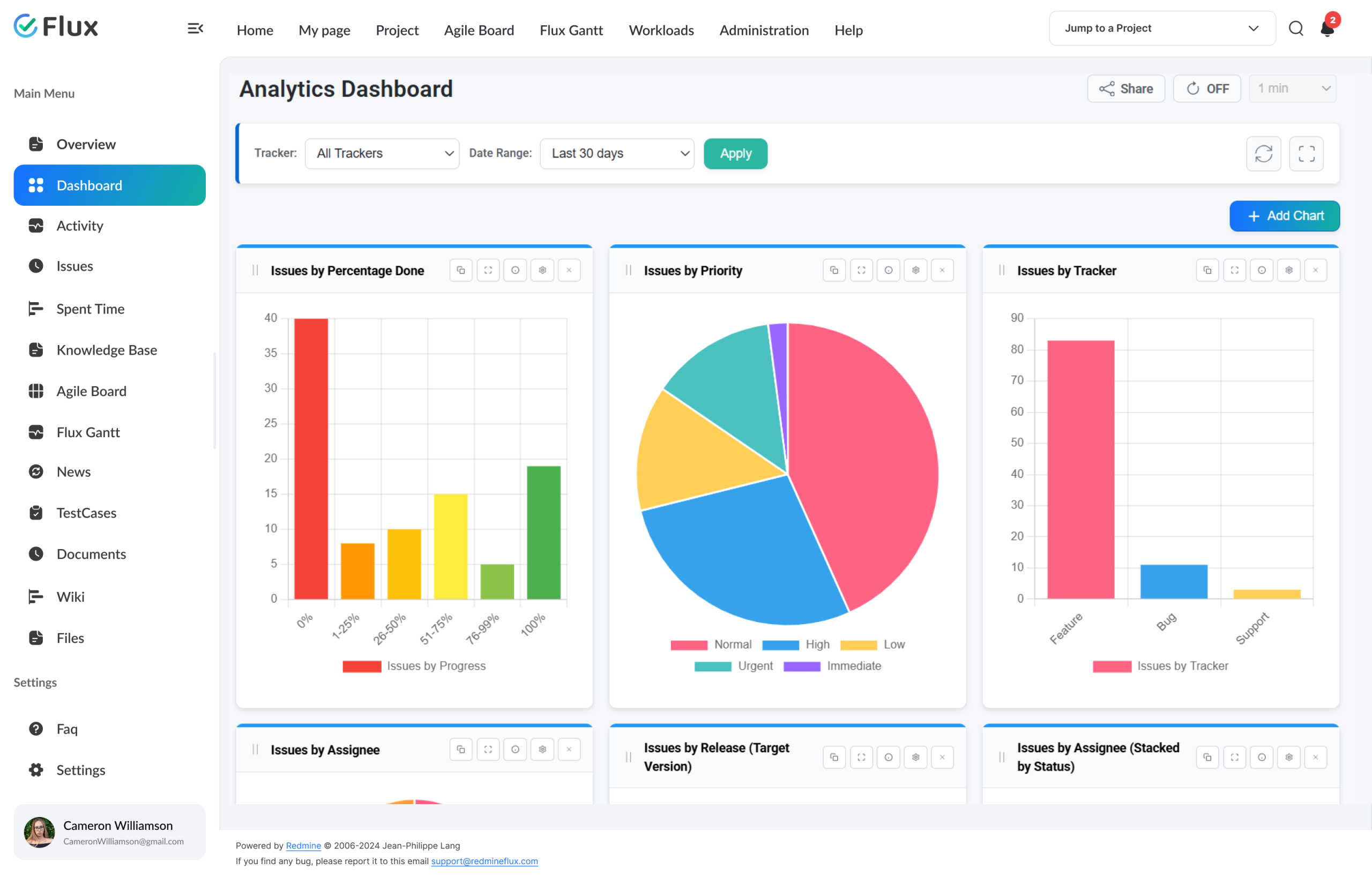Open Overview in the sidebar
This screenshot has height=877, width=1372.
point(109,144)
